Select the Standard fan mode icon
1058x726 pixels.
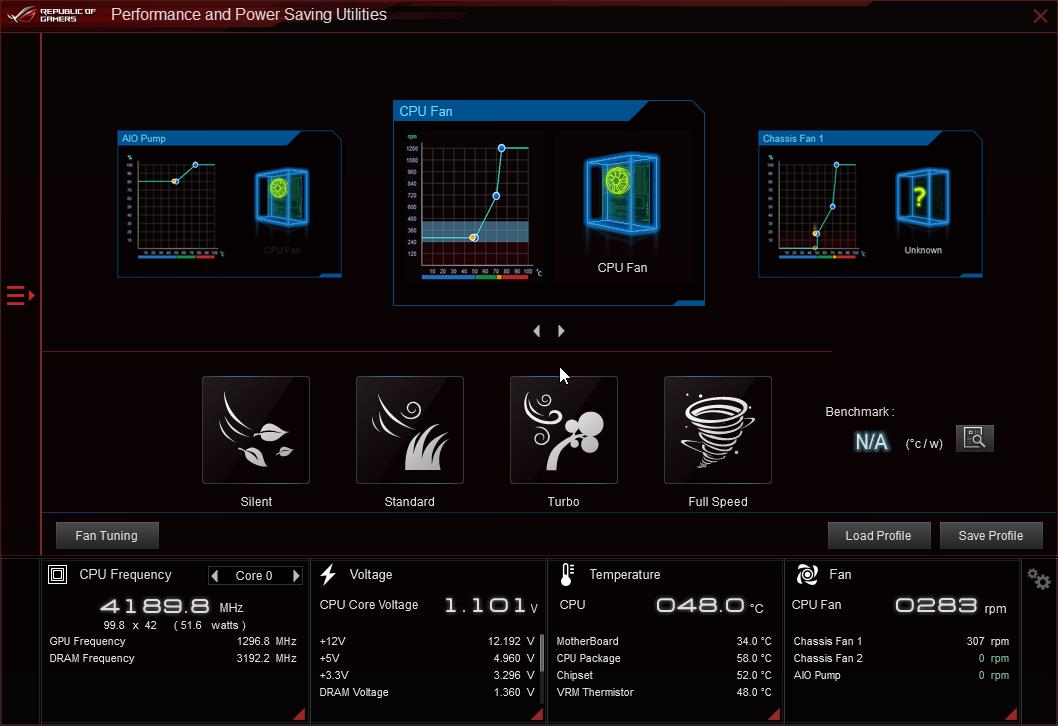click(410, 430)
